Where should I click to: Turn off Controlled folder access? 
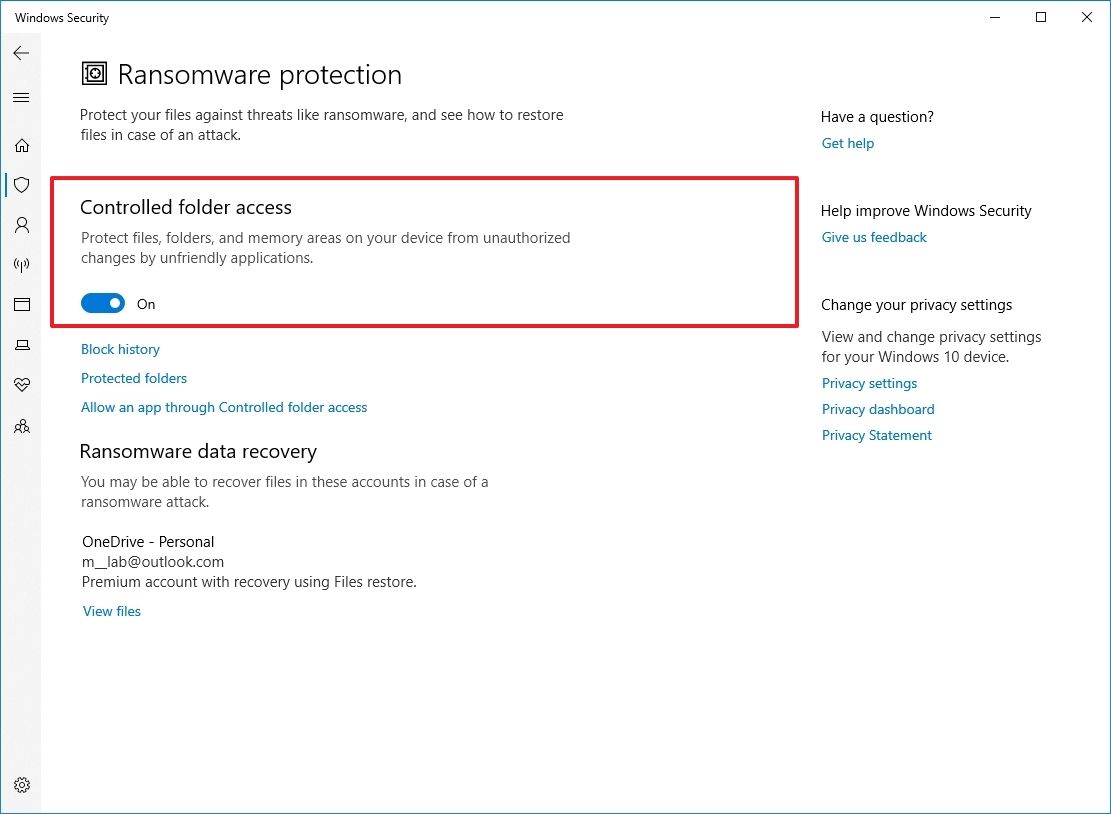(x=103, y=303)
